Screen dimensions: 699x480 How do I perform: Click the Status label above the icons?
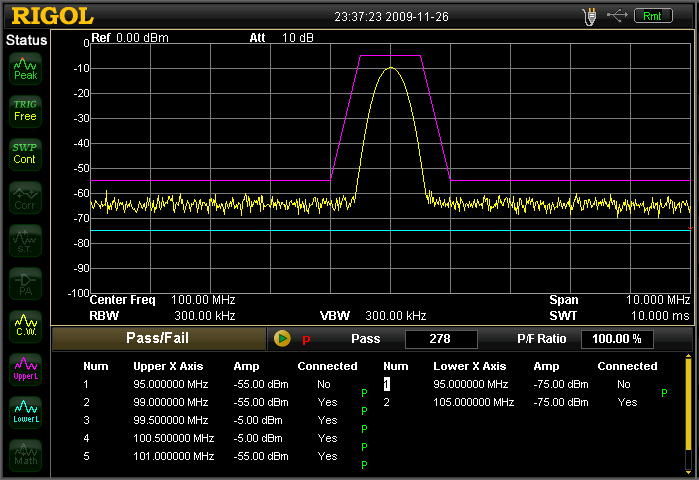coord(26,40)
